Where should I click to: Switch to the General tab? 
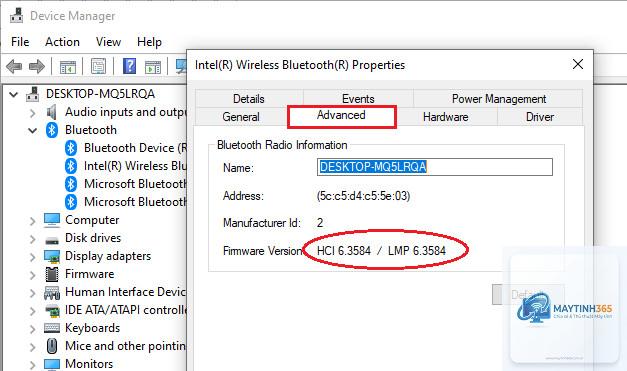(241, 117)
